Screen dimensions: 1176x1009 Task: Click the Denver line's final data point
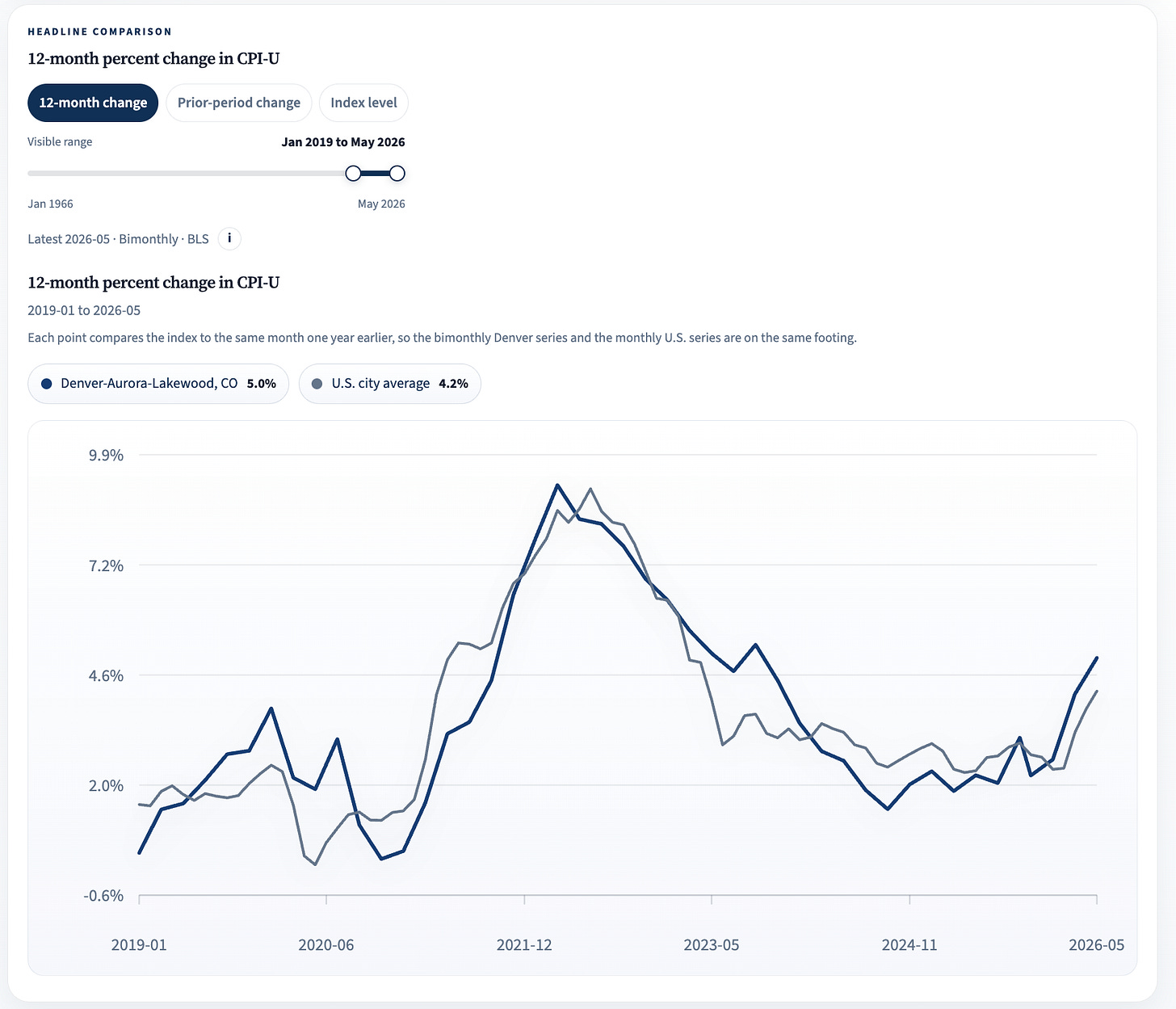[x=1096, y=658]
